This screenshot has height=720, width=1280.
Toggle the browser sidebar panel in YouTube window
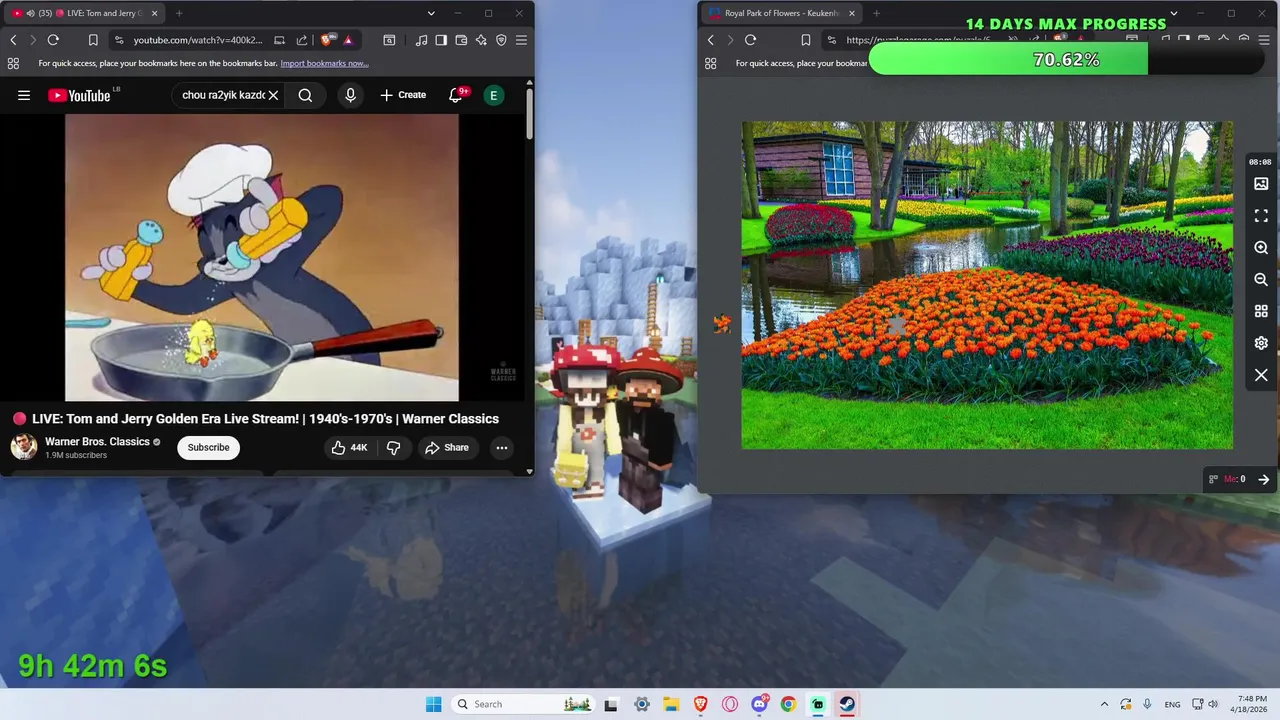pos(441,40)
